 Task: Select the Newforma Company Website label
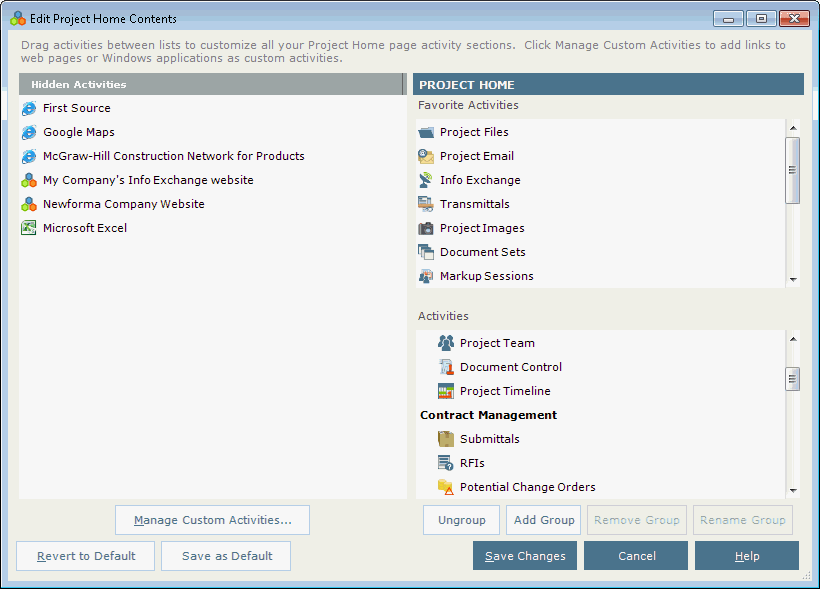pyautogui.click(x=124, y=205)
